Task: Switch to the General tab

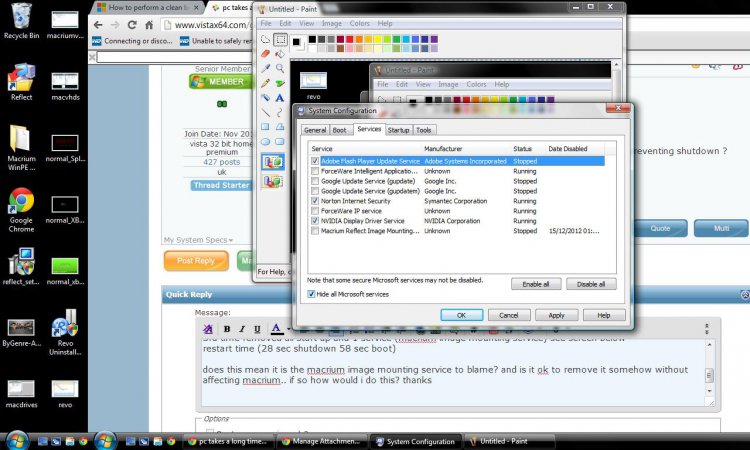Action: click(x=315, y=130)
